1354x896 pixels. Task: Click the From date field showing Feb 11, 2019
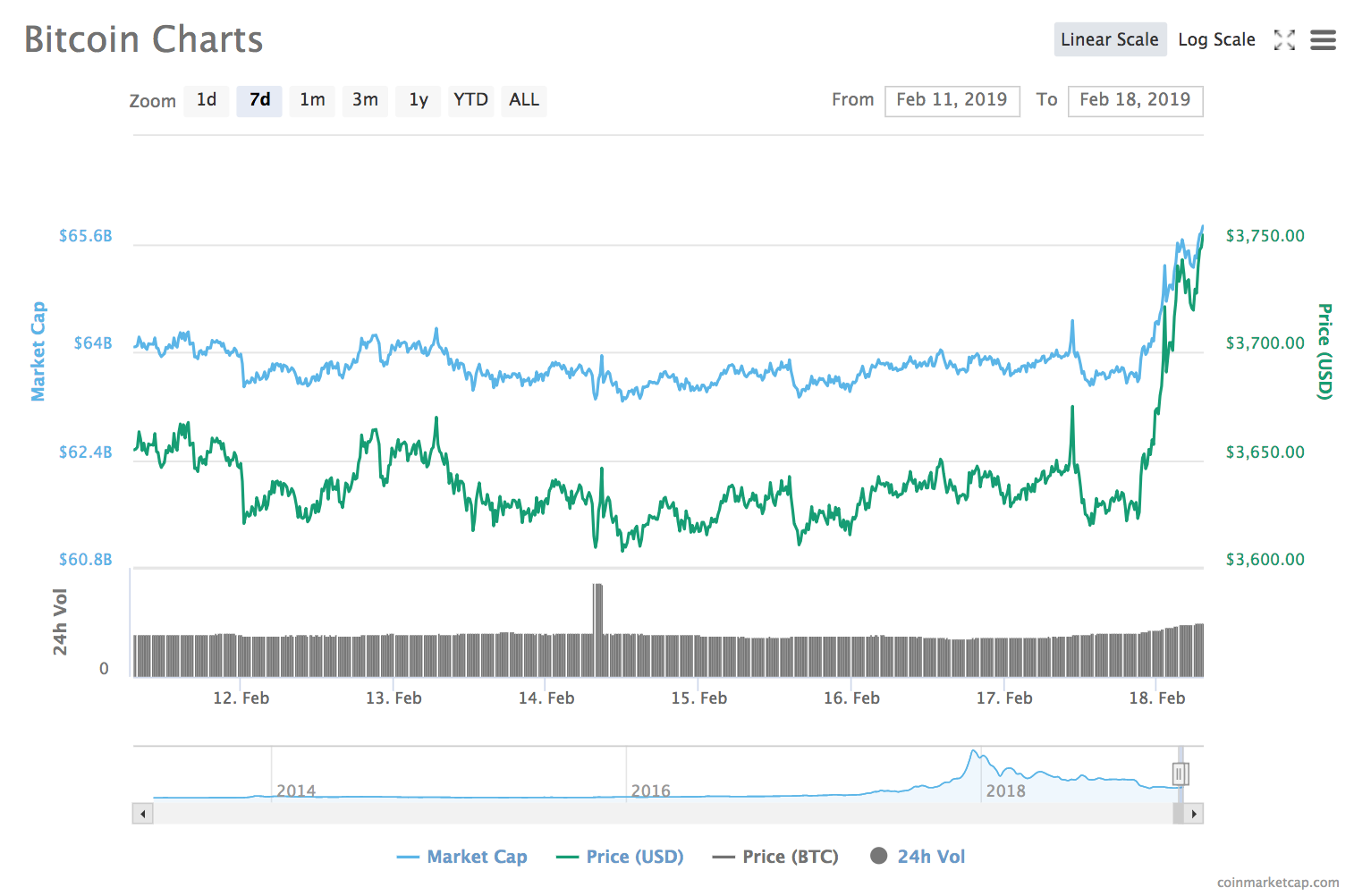coord(952,100)
